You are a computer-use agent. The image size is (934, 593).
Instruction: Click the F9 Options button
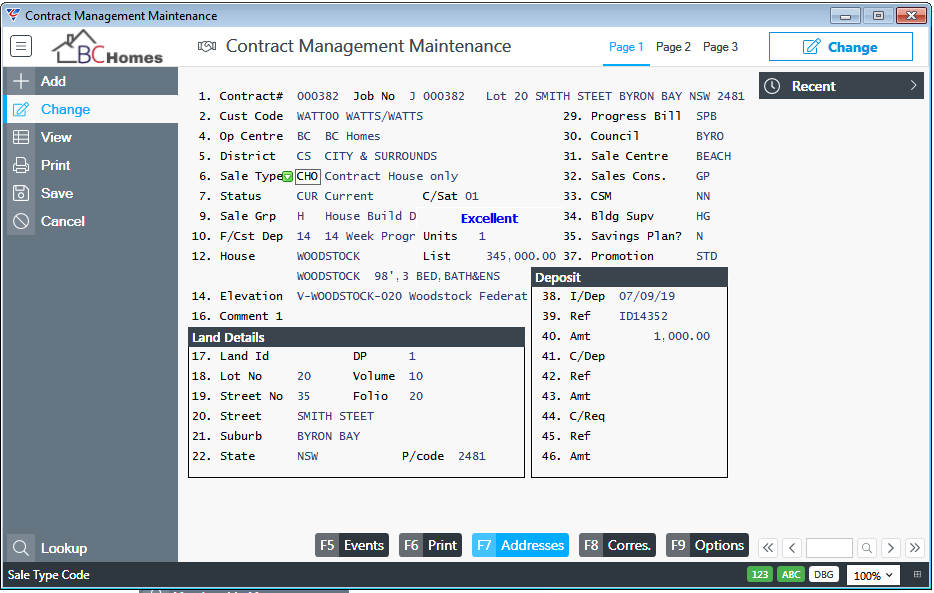point(707,545)
